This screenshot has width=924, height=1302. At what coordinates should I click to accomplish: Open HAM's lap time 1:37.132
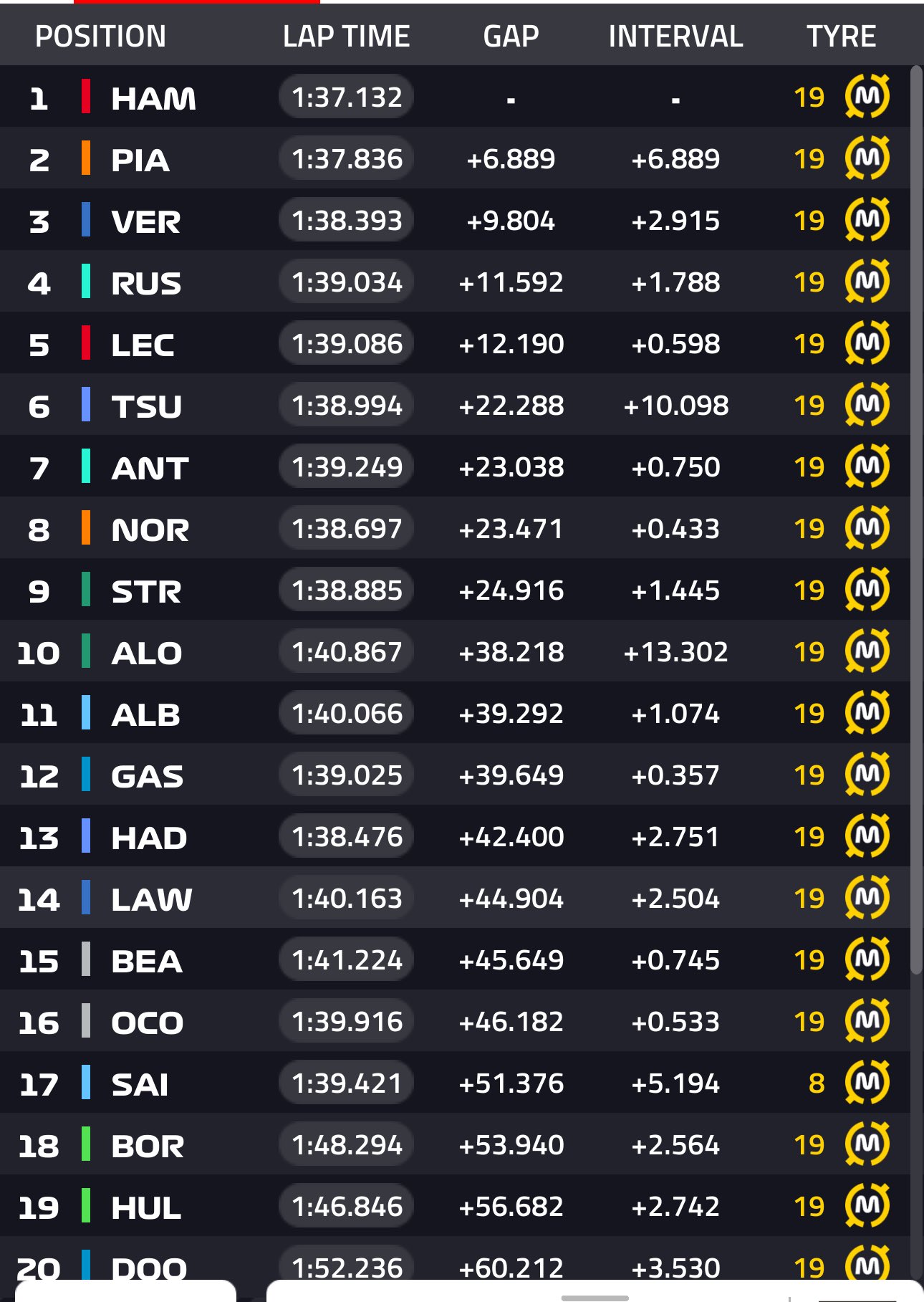click(347, 97)
